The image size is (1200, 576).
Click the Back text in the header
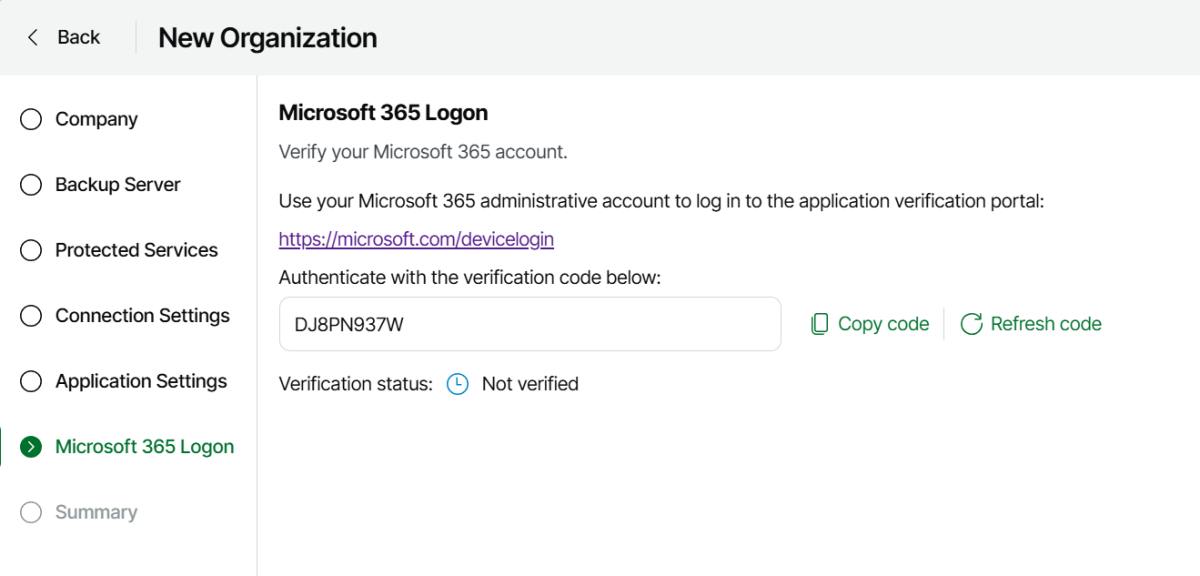pos(79,37)
